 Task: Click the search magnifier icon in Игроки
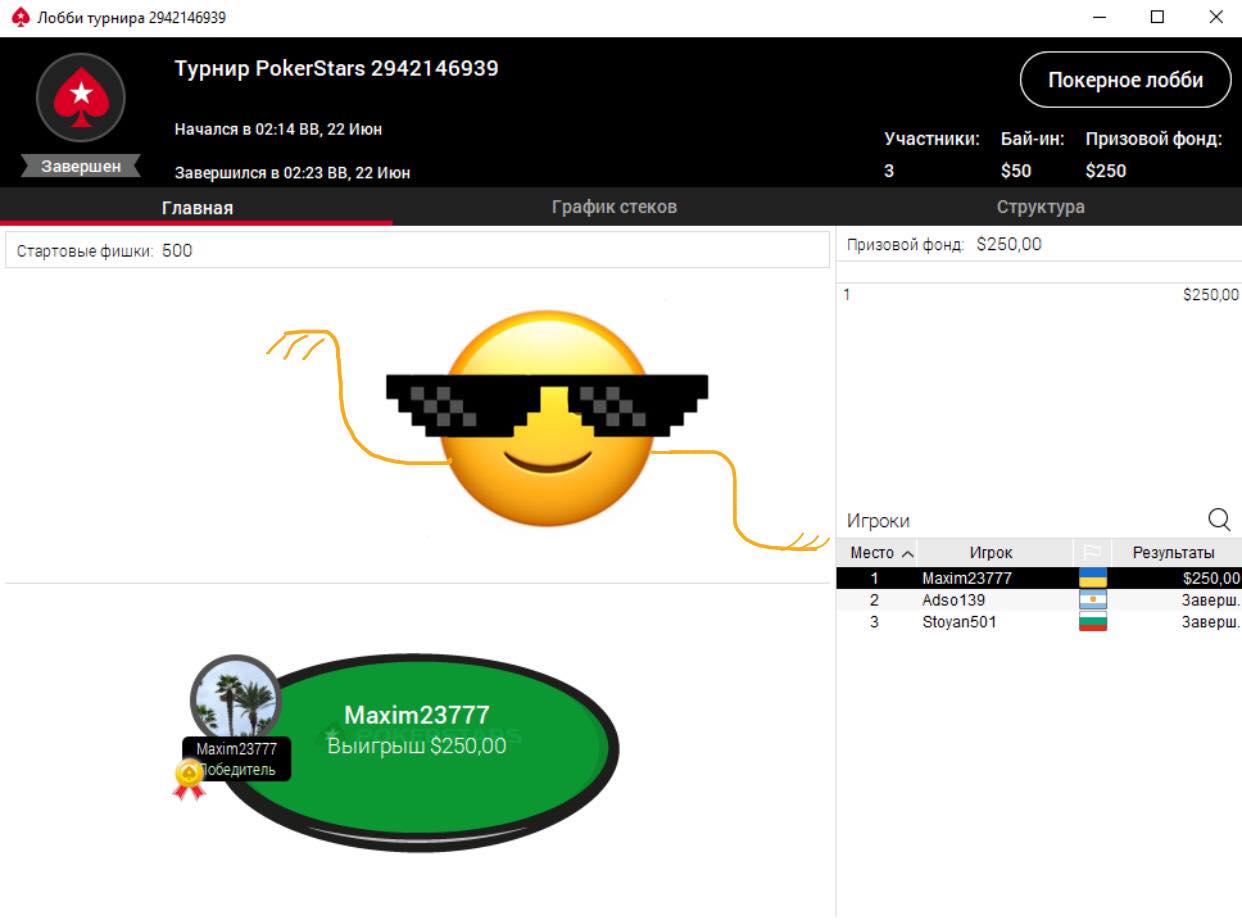[x=1219, y=519]
